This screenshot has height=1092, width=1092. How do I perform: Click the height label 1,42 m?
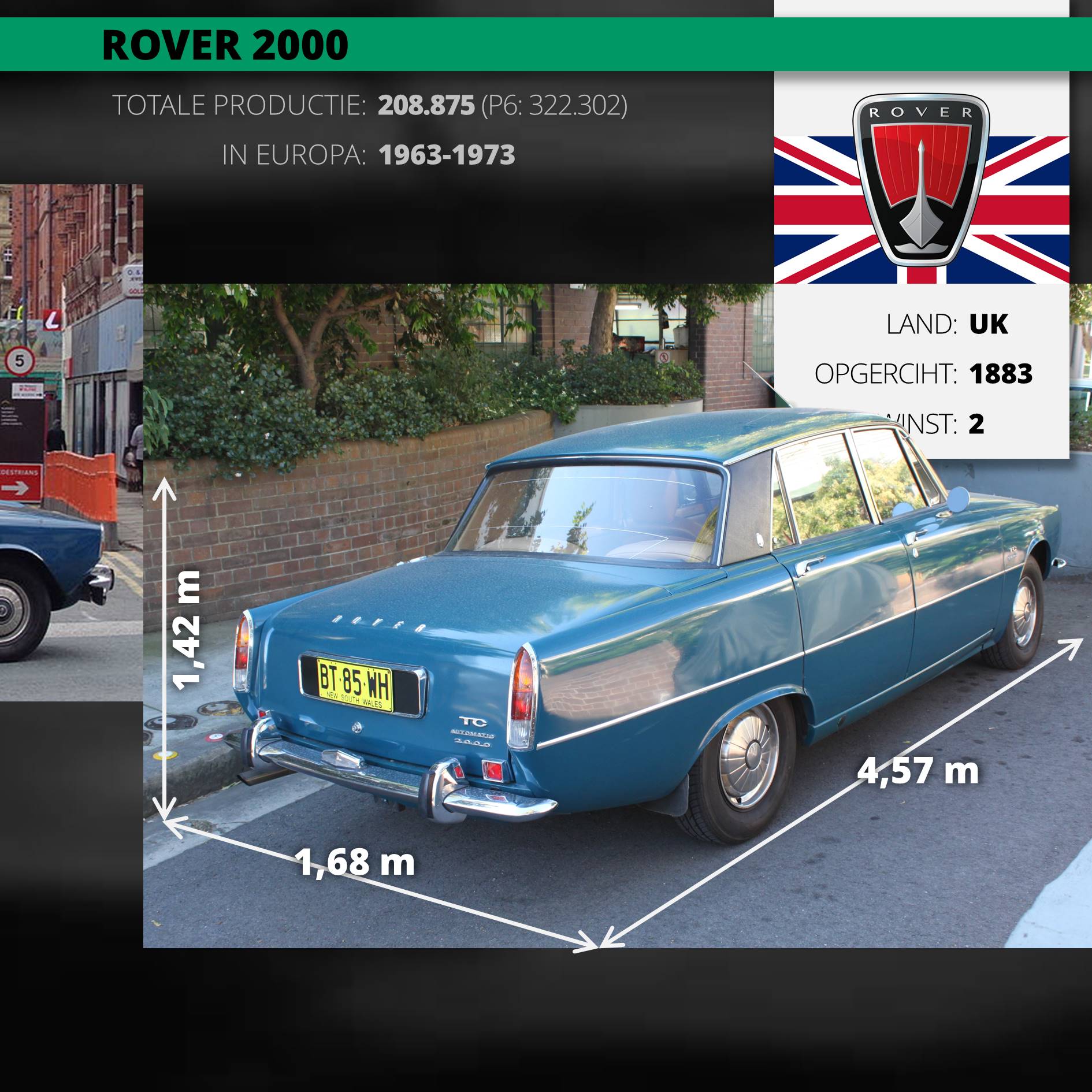tap(188, 630)
